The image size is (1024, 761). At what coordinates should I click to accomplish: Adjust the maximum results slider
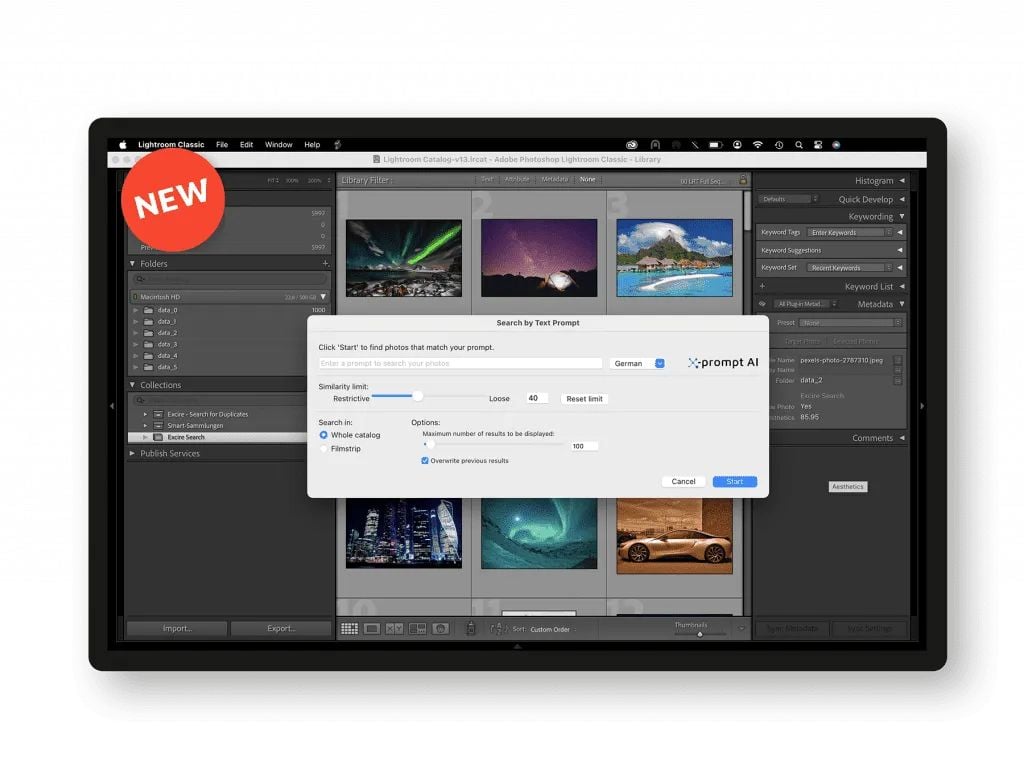(x=430, y=444)
